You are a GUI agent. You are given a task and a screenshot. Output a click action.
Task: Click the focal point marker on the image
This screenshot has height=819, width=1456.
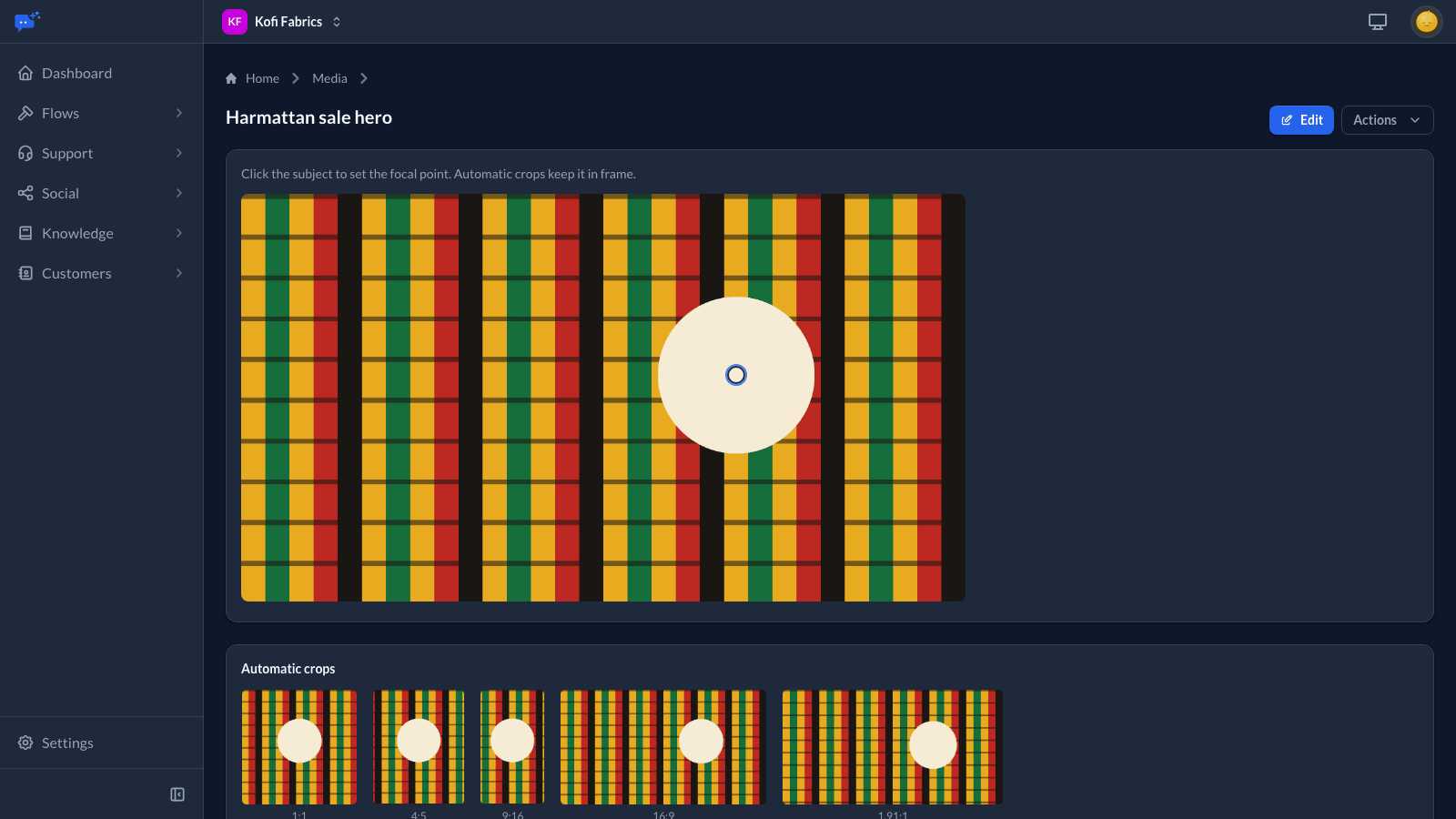click(x=736, y=375)
